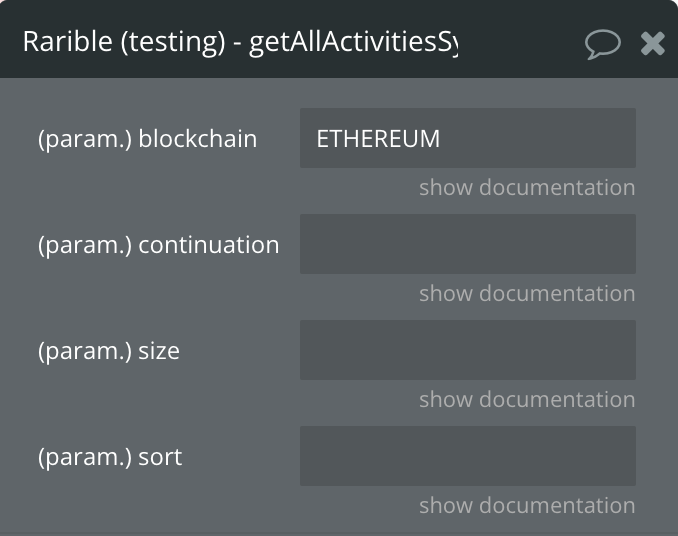This screenshot has height=536, width=678.
Task: Activate the empty sort parameter field
Action: [468, 456]
